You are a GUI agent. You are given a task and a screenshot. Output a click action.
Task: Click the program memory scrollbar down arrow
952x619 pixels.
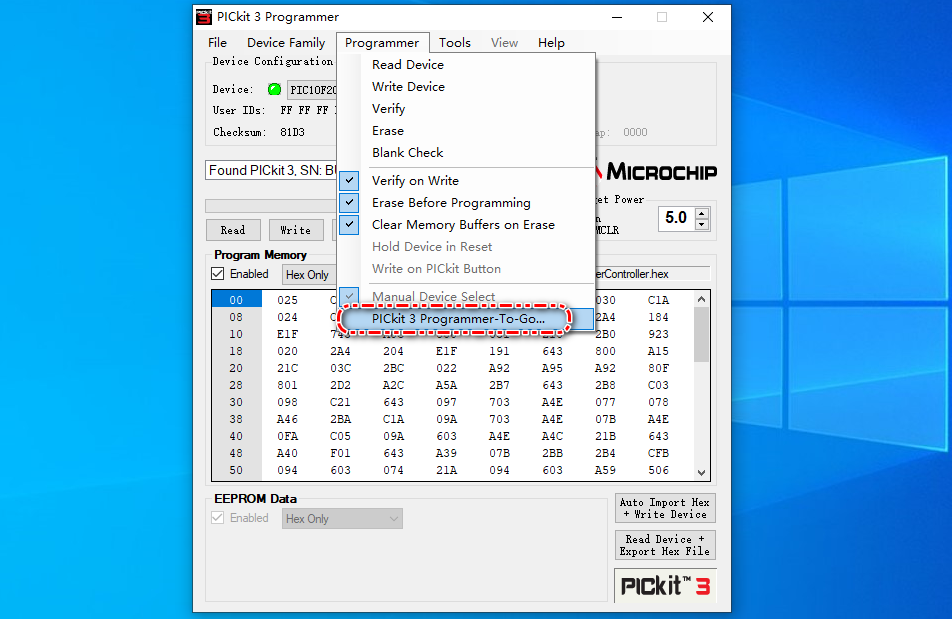click(x=701, y=473)
